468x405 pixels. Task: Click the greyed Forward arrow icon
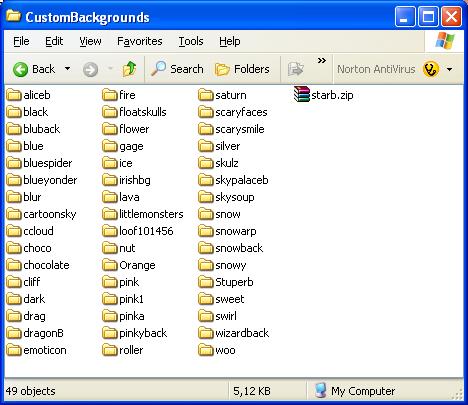point(90,70)
